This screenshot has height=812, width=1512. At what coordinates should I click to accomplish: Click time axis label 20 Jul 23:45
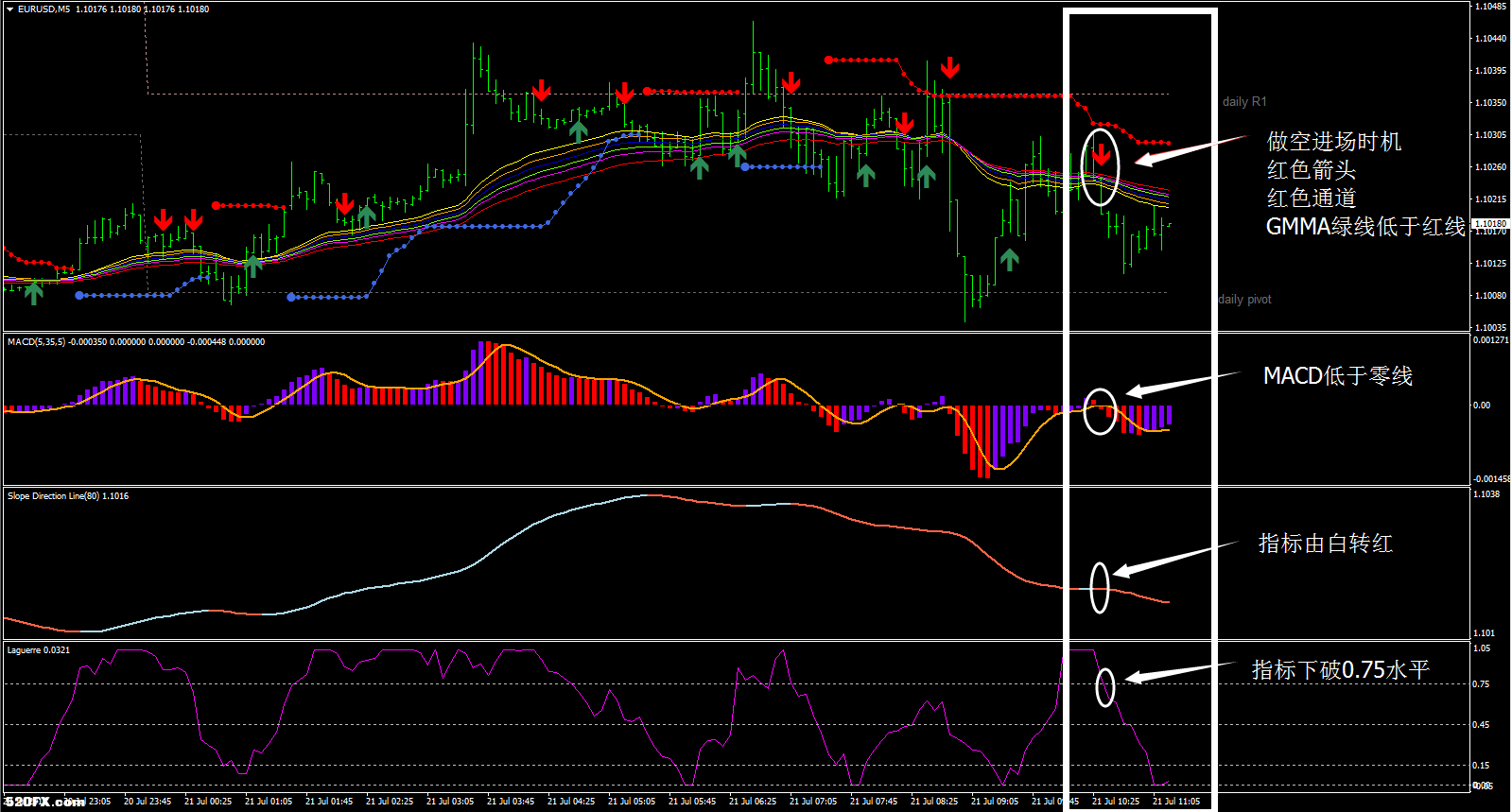[x=148, y=802]
